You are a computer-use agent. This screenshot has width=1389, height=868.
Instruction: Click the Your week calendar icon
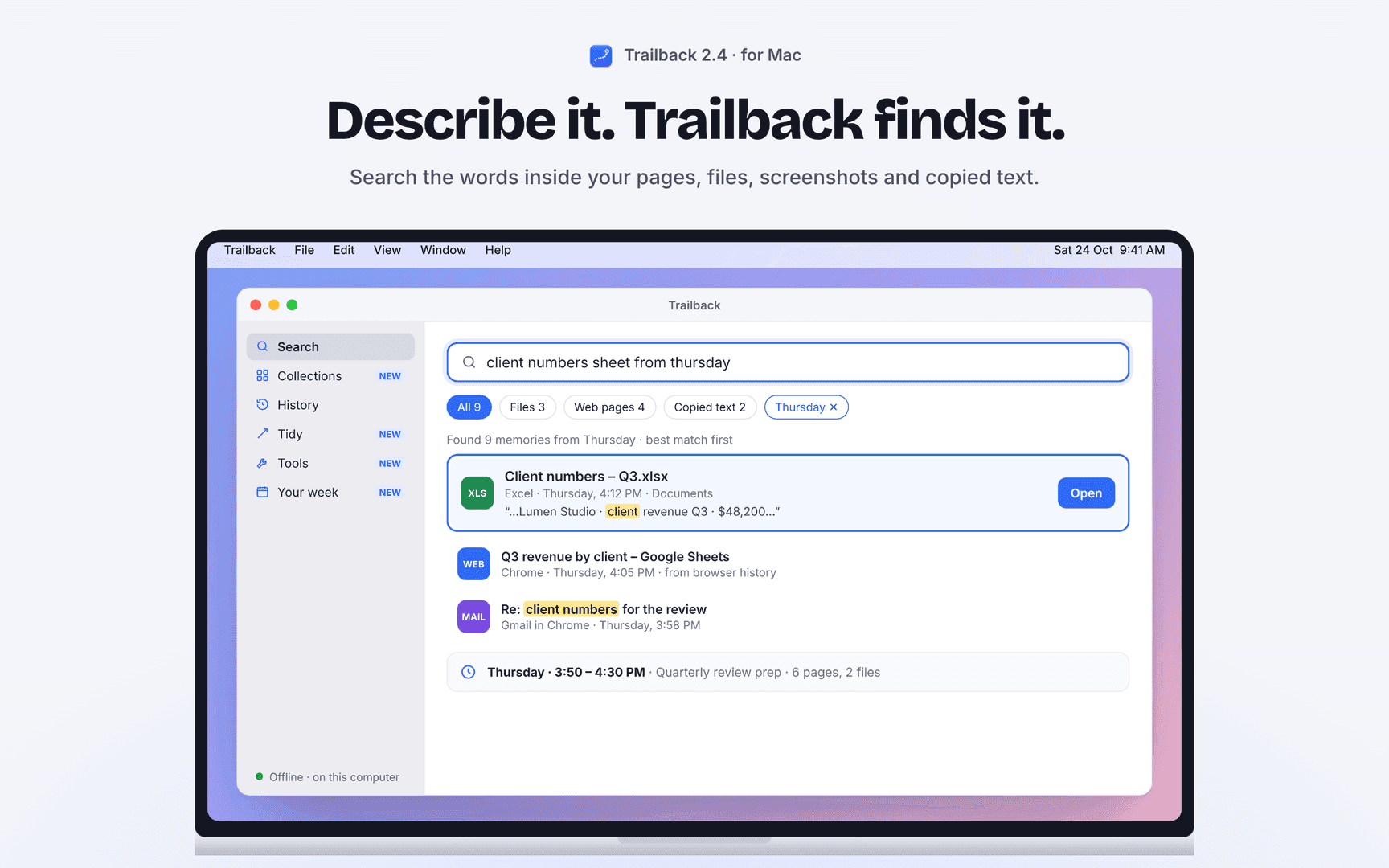coord(262,492)
